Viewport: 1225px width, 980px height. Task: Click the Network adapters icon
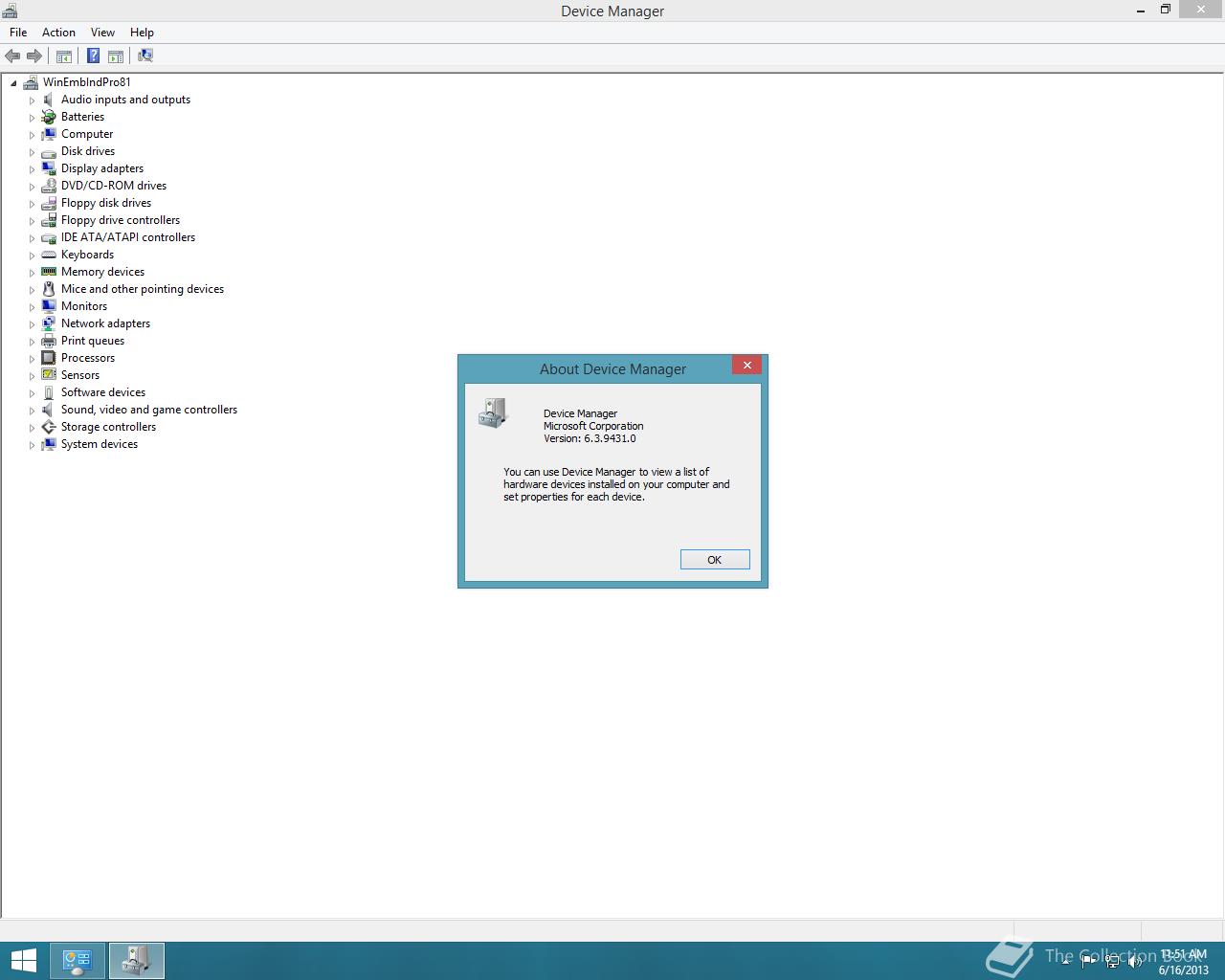point(49,323)
